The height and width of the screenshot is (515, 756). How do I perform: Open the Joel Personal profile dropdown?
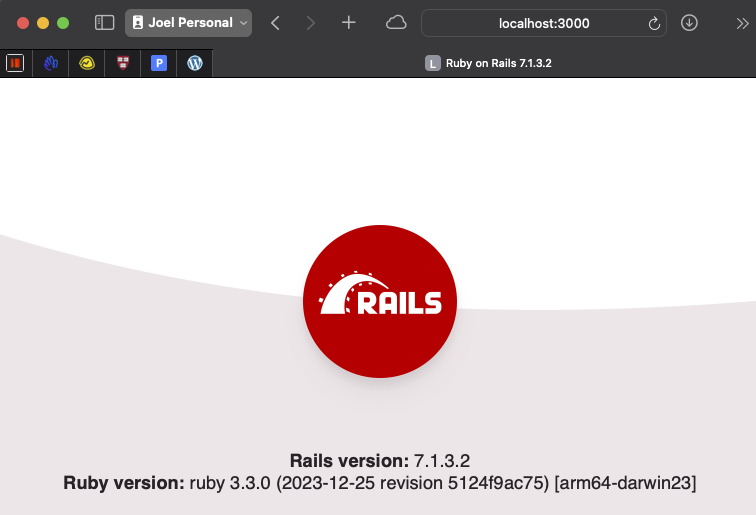[x=188, y=22]
